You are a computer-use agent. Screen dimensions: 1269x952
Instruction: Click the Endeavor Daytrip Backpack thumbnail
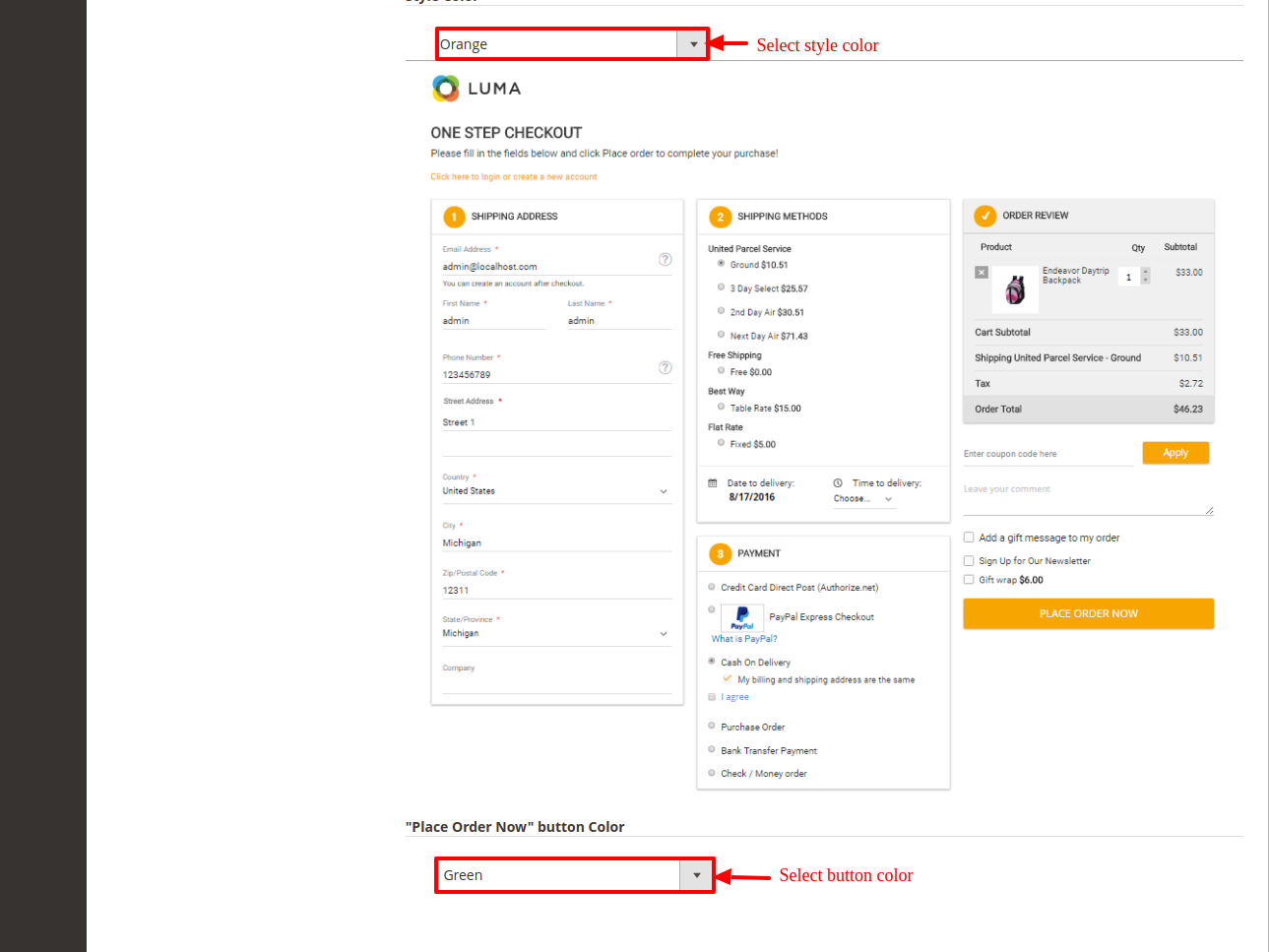tap(1015, 289)
